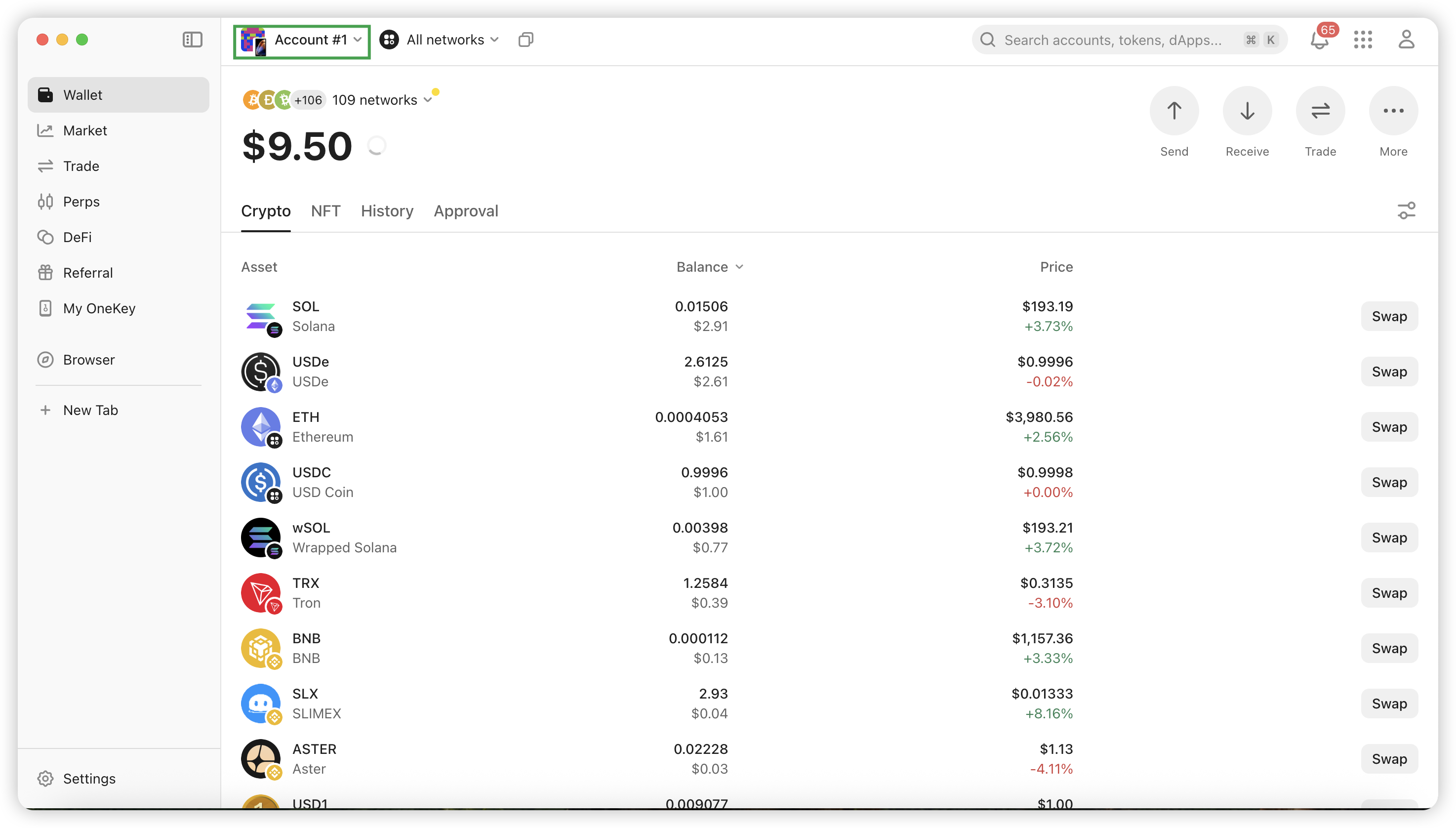
Task: Expand the Account #1 selector
Action: tap(302, 41)
